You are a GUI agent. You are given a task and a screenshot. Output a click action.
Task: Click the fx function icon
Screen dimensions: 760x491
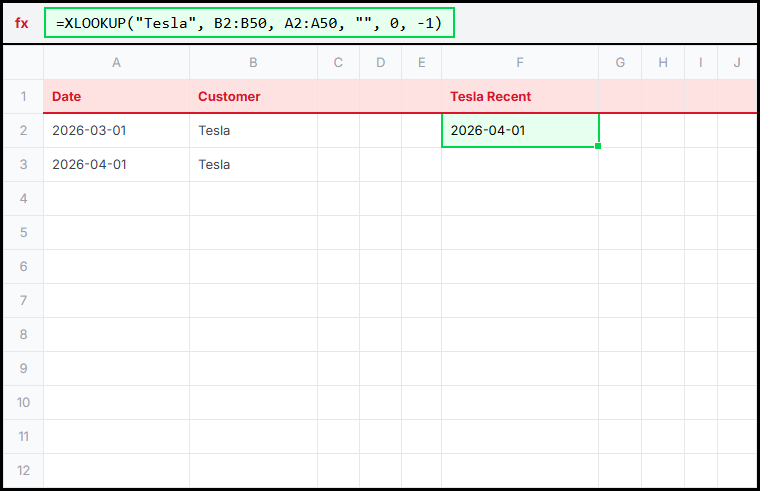coord(22,23)
